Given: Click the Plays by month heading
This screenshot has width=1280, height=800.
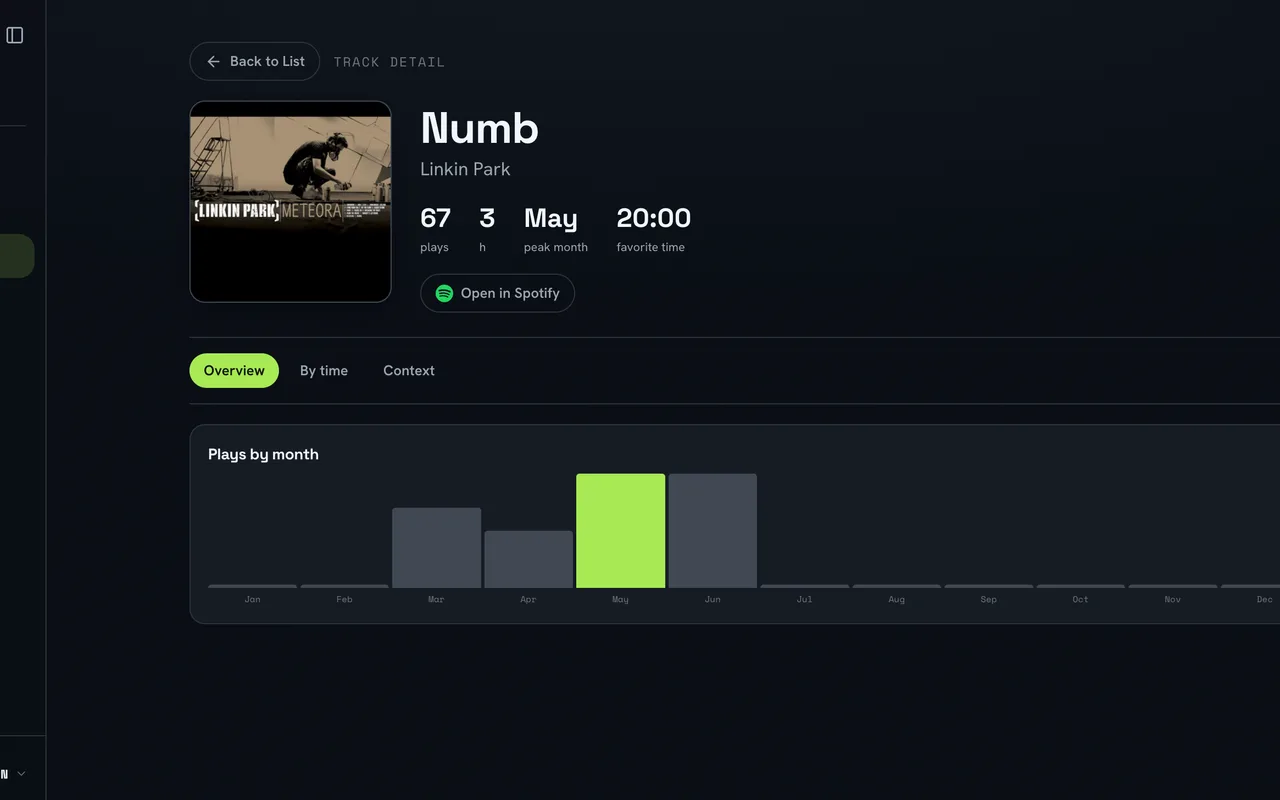Looking at the screenshot, I should point(263,454).
